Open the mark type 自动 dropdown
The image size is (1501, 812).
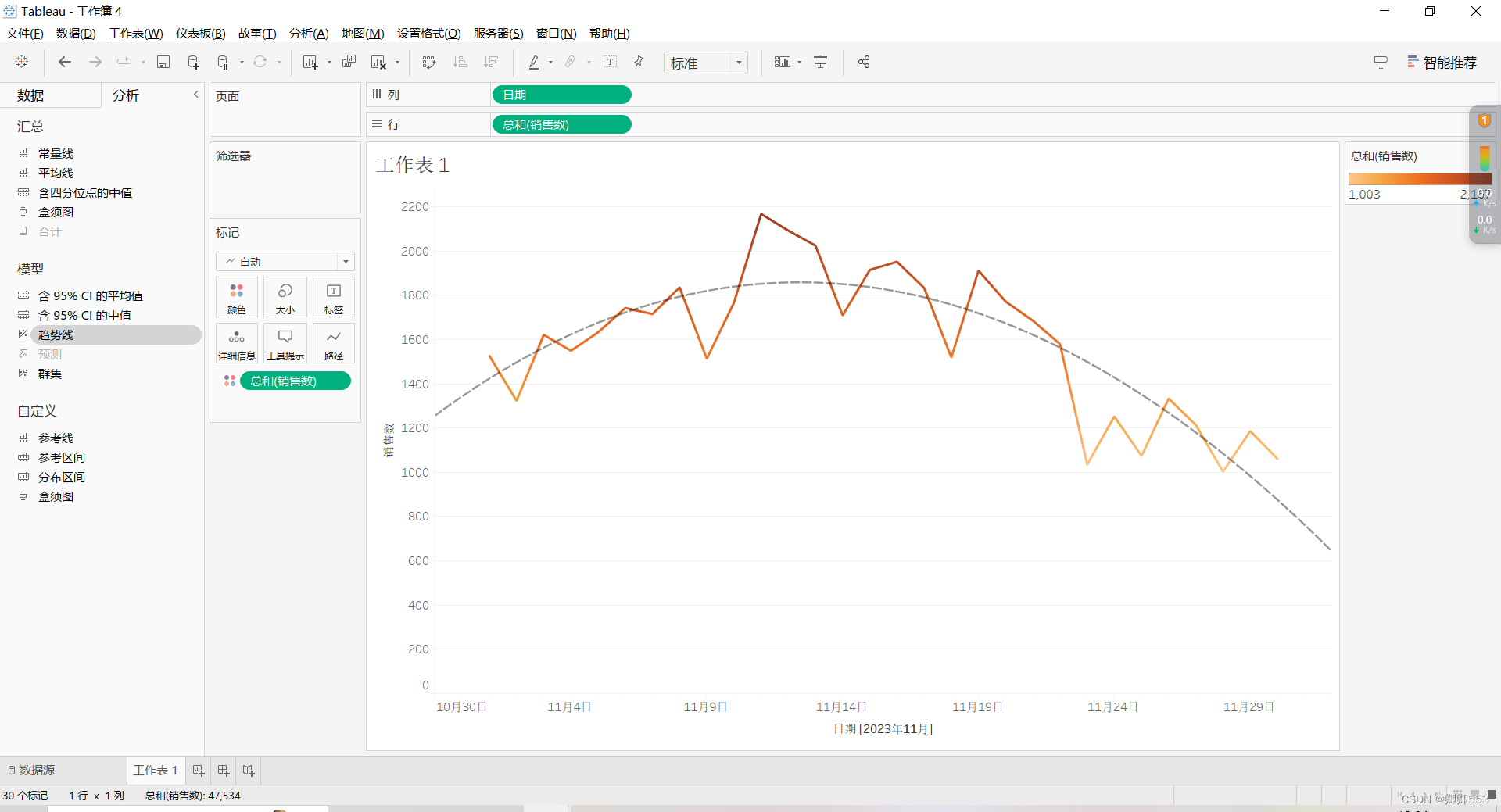click(x=285, y=261)
